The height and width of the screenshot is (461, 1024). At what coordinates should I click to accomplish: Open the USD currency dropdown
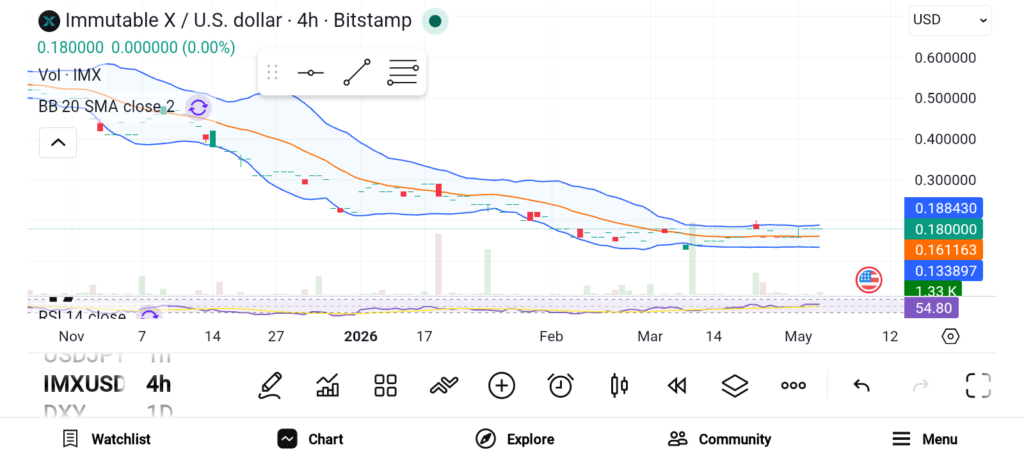(950, 20)
